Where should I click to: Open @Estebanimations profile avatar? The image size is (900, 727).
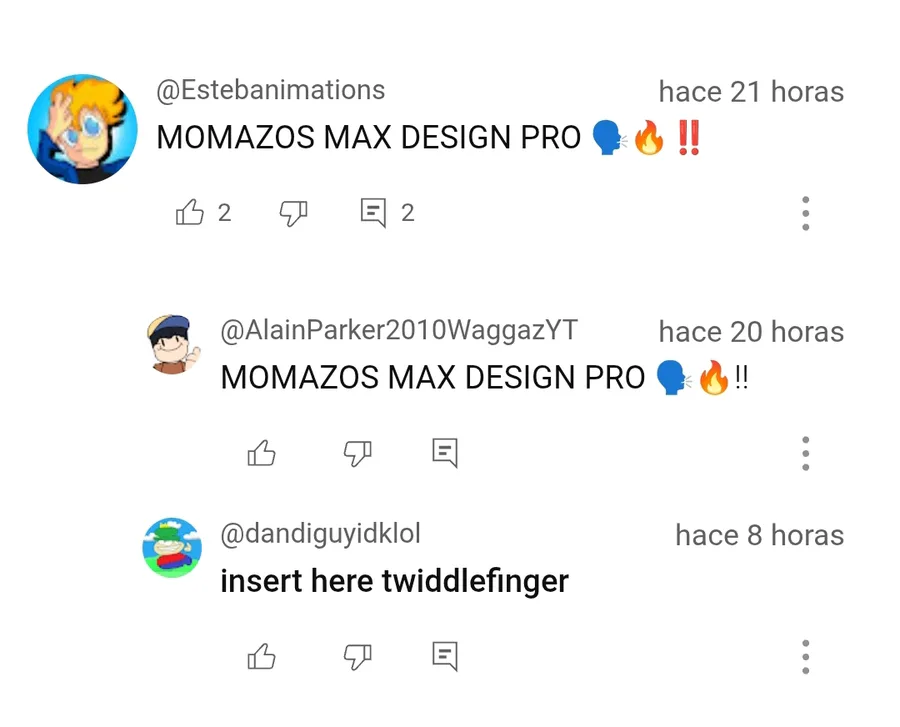click(x=83, y=129)
